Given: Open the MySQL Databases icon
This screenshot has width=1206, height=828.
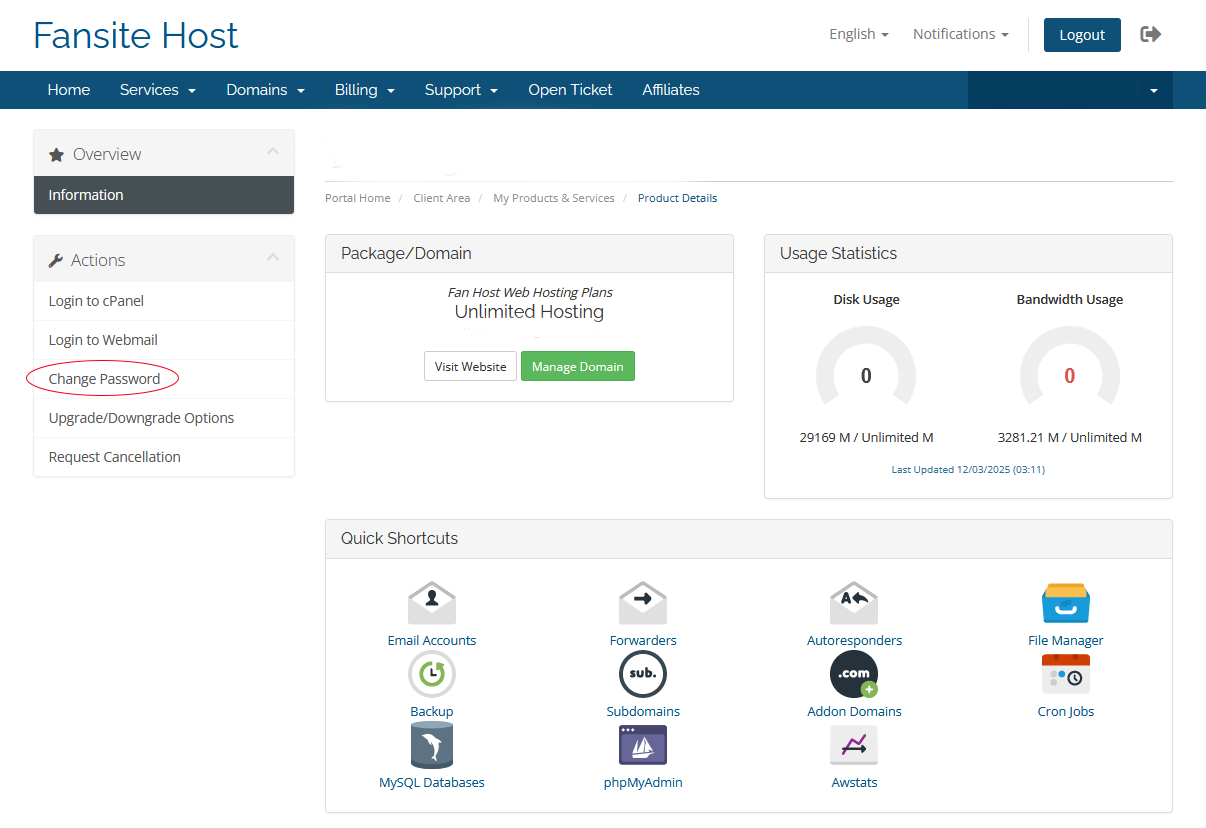Looking at the screenshot, I should click(x=432, y=746).
